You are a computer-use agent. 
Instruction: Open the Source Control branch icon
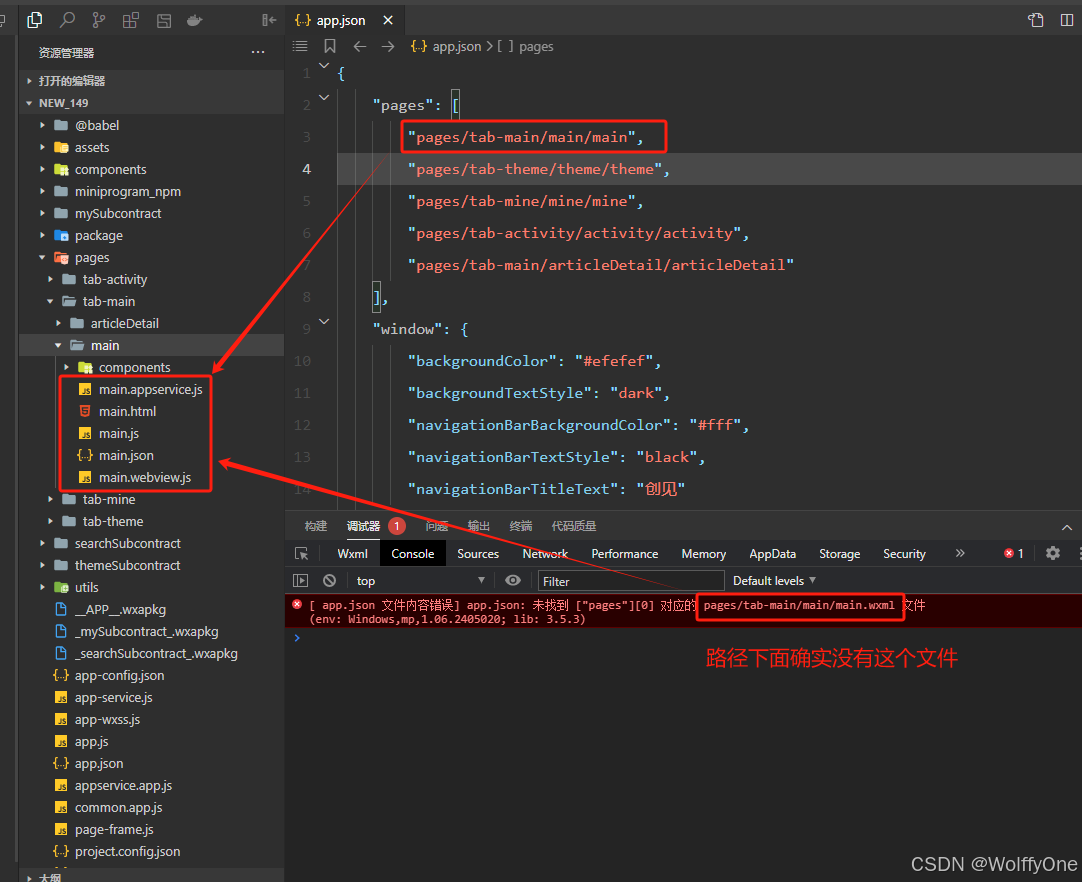pyautogui.click(x=99, y=20)
